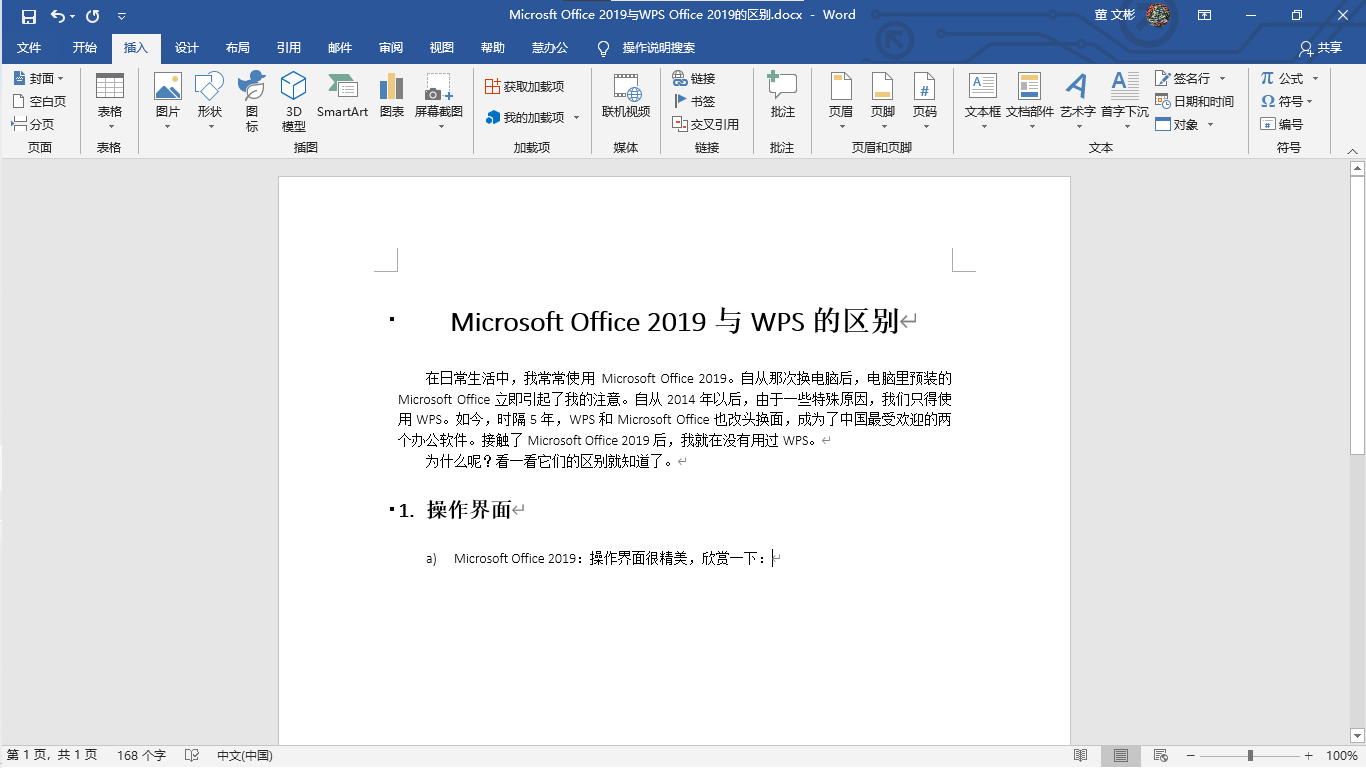The width and height of the screenshot is (1366, 768).
Task: Insert a cover page (封面)
Action: click(38, 78)
